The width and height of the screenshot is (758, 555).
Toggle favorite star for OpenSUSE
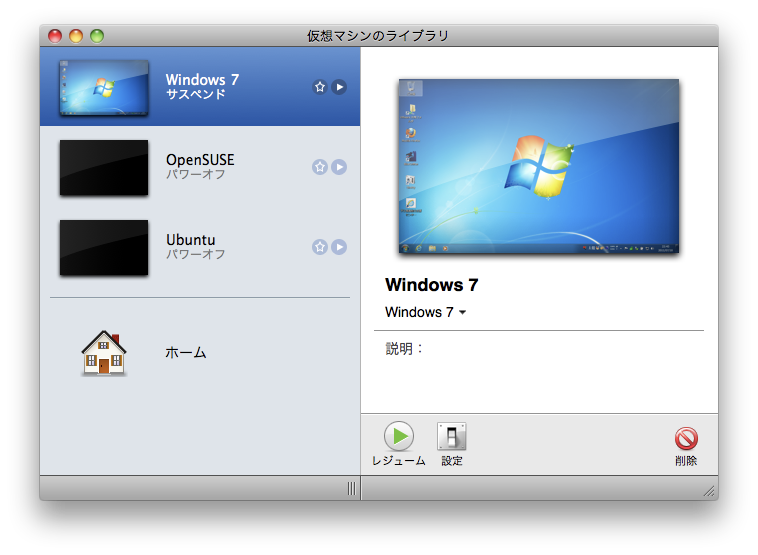click(320, 167)
